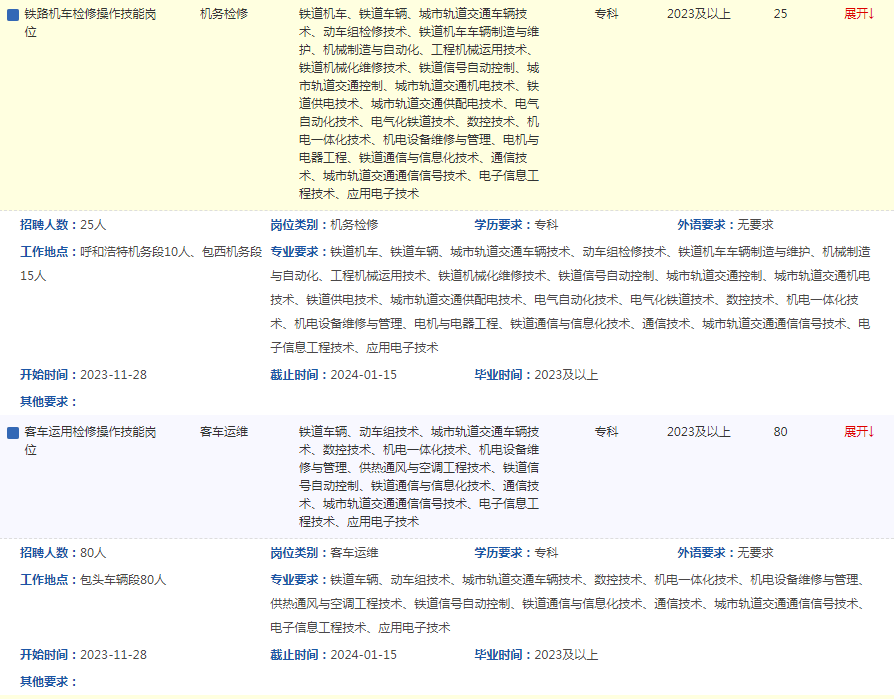Open the 客车运用检修操作技能岗位 job title

coord(90,441)
